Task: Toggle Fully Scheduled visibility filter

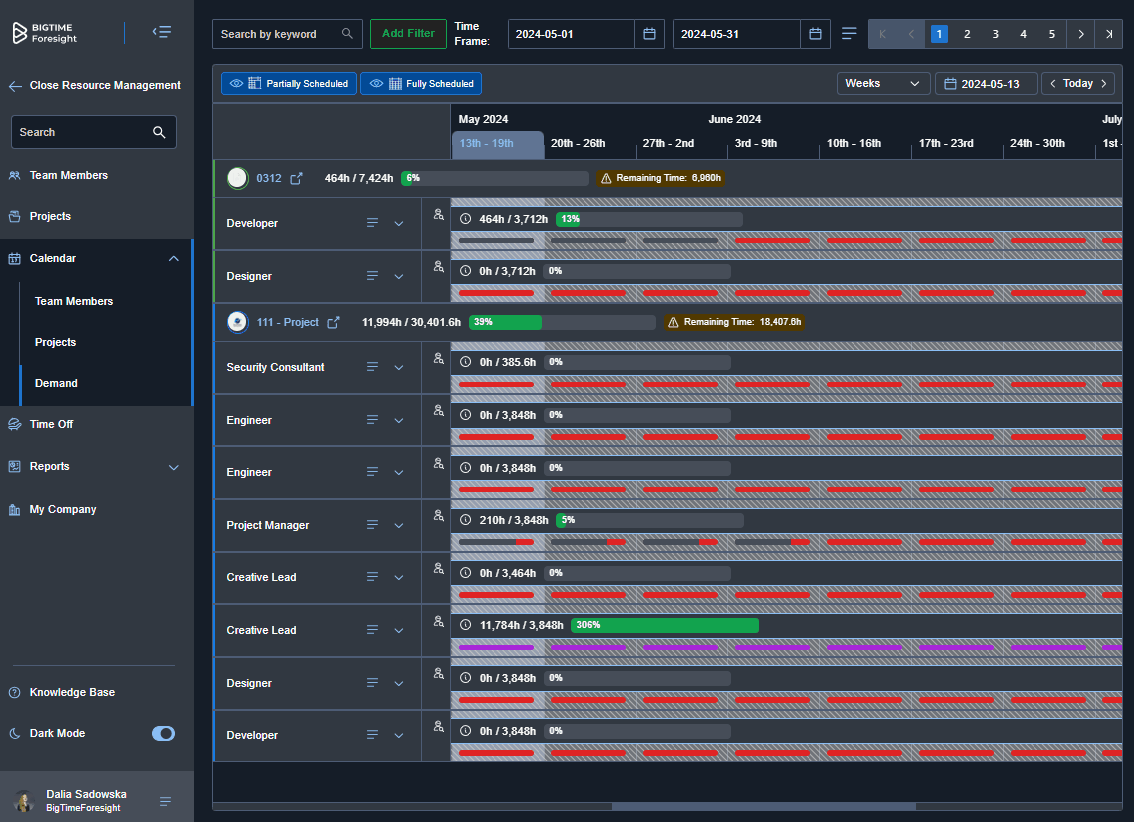Action: (421, 84)
